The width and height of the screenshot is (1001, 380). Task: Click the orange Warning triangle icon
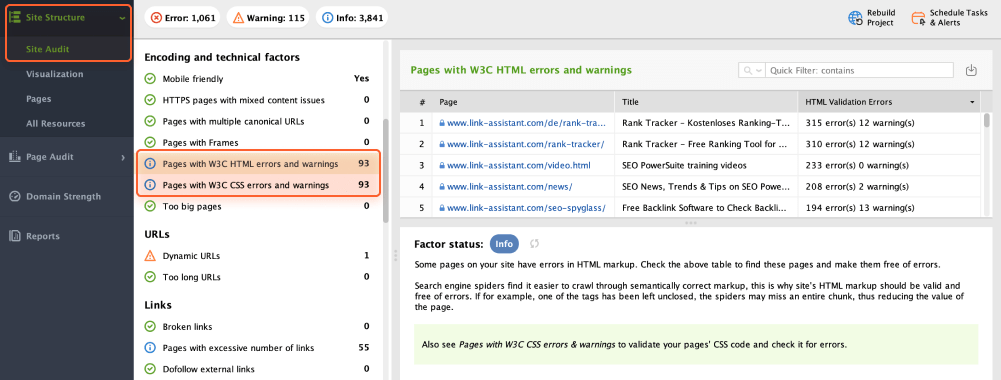(x=238, y=18)
